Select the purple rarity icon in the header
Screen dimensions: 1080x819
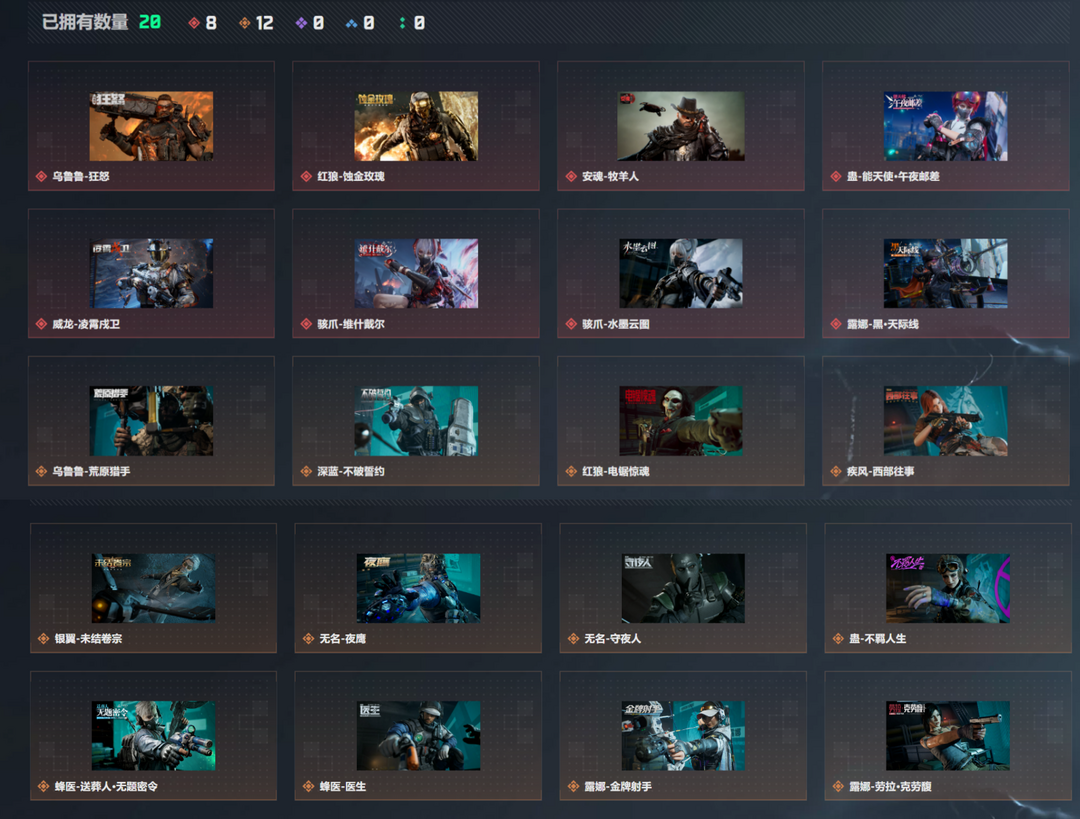click(x=301, y=23)
